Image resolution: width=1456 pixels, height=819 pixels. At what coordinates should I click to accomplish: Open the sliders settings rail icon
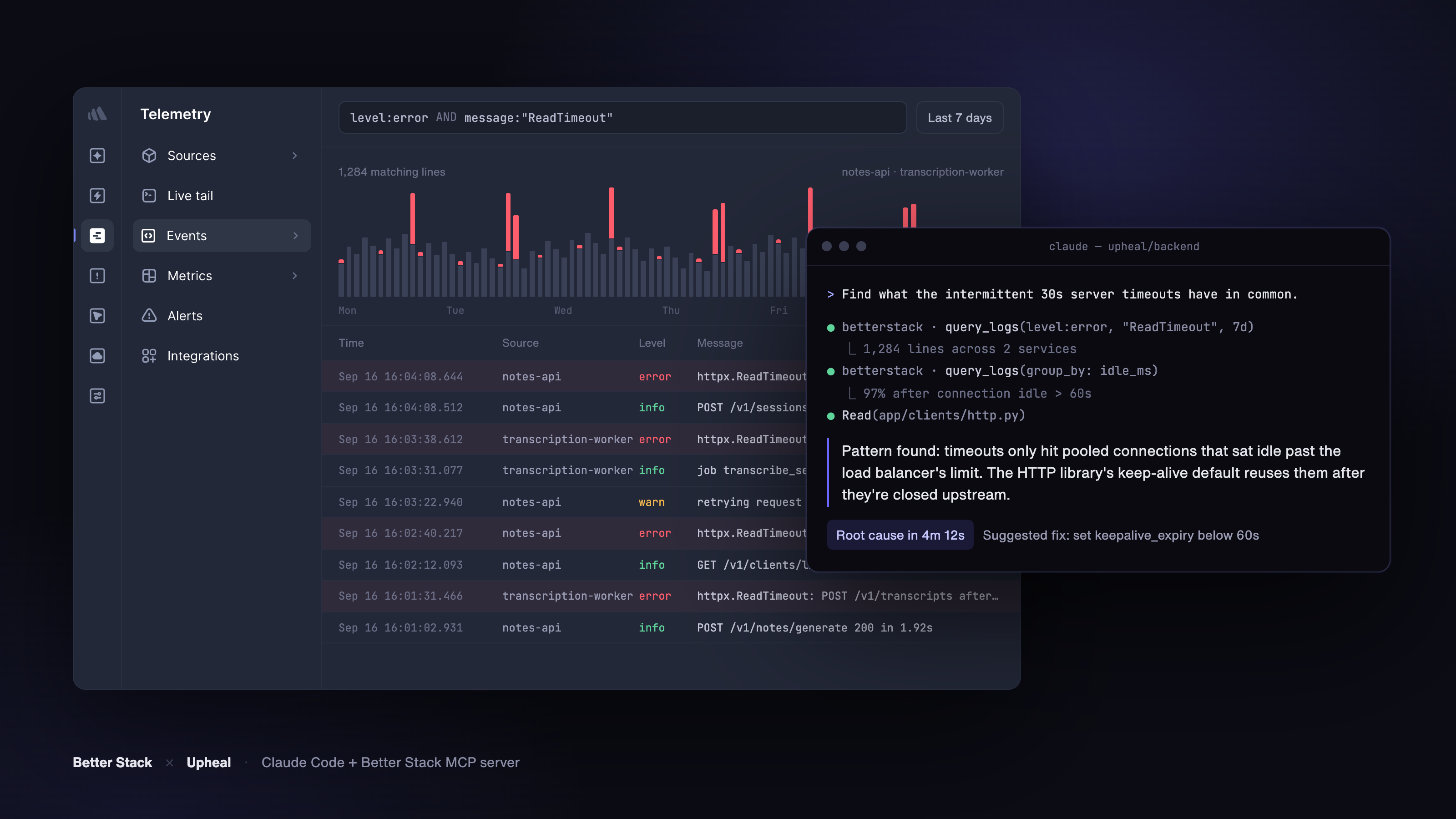(97, 396)
